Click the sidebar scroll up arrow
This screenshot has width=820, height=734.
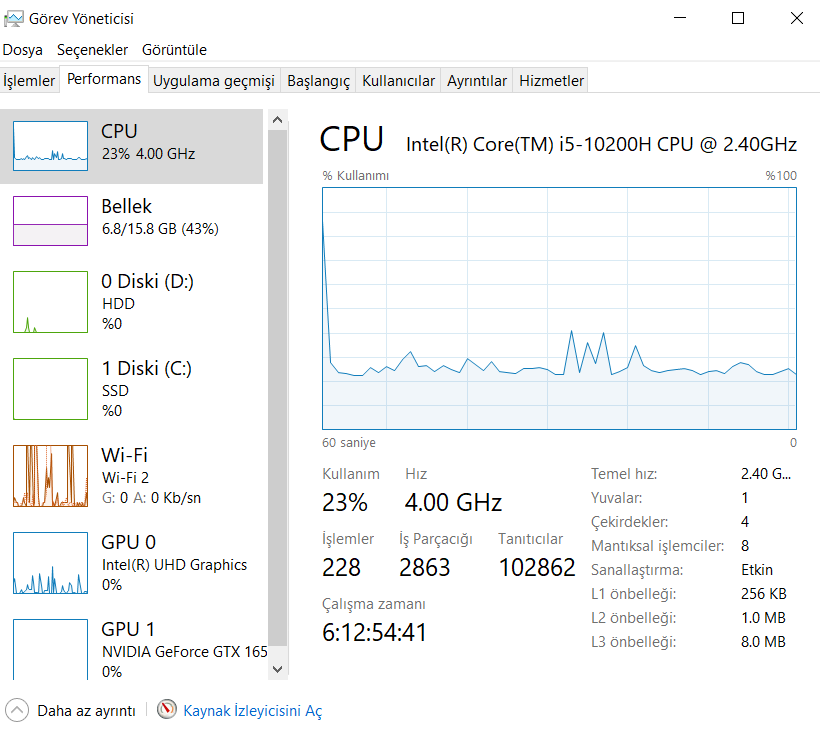click(278, 120)
